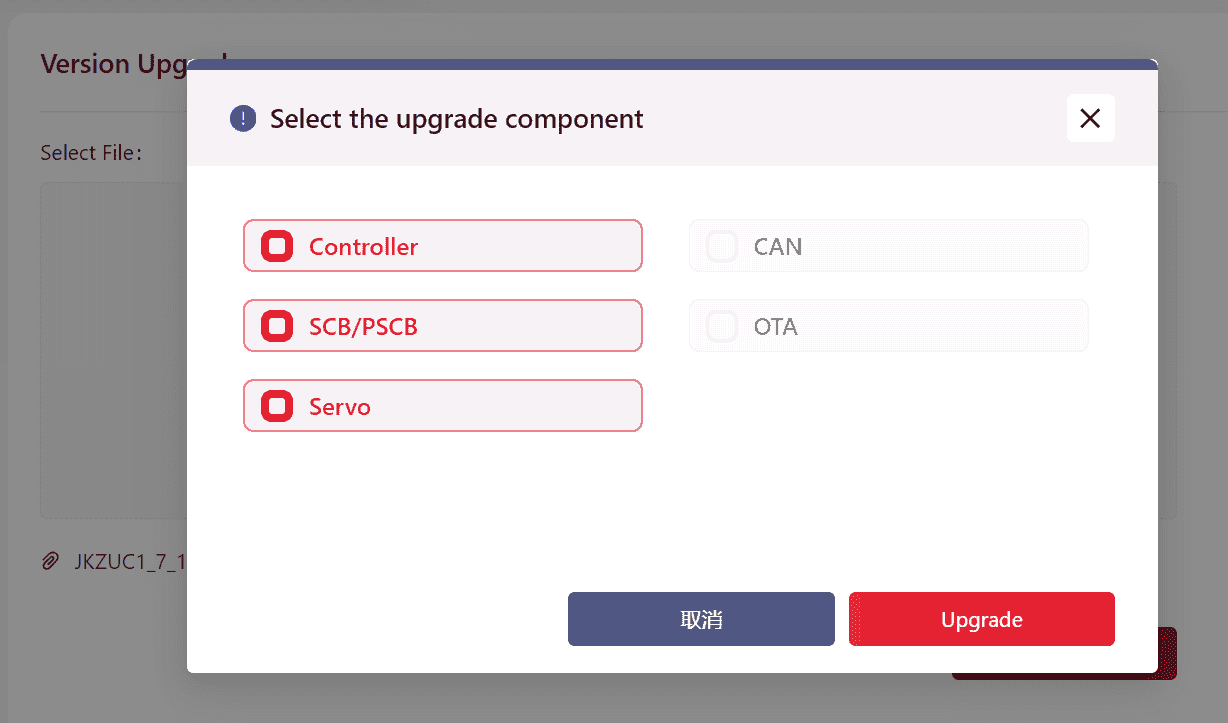Enable the OTA checkbox
The image size is (1228, 723).
pyautogui.click(x=722, y=326)
